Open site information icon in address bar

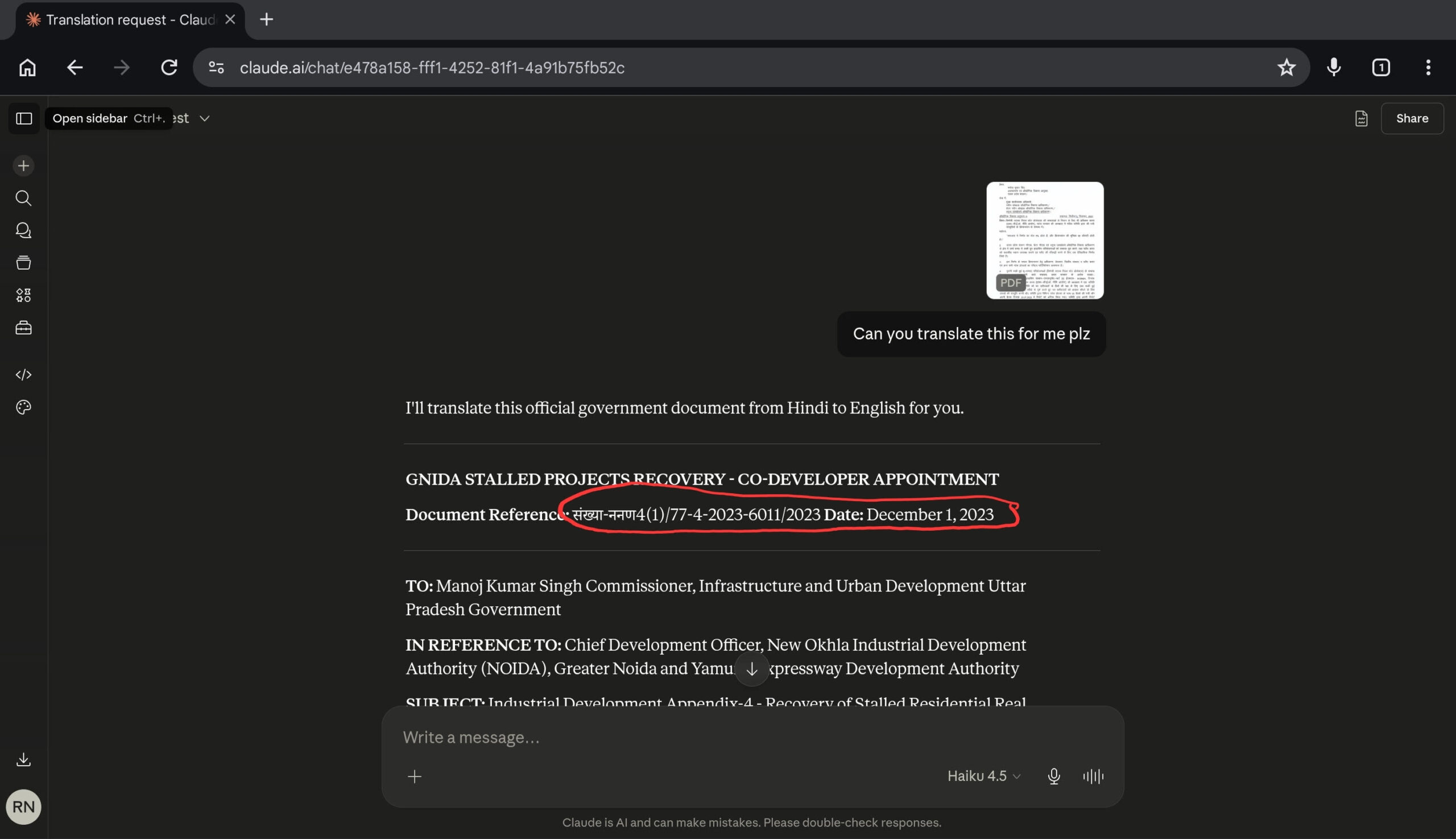[x=216, y=68]
